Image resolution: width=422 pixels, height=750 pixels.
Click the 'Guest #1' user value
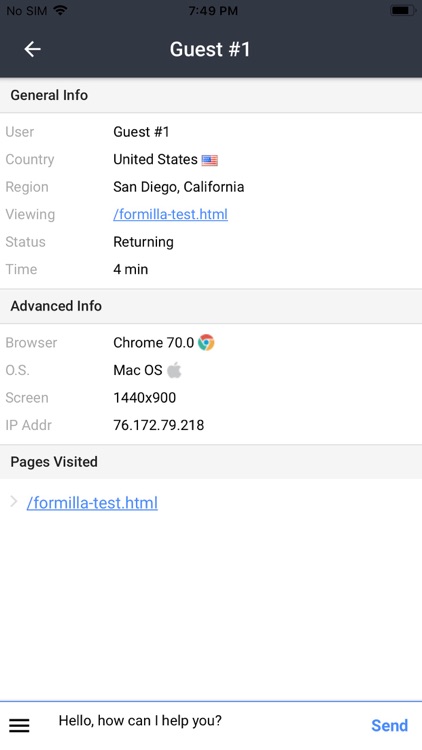click(x=141, y=132)
